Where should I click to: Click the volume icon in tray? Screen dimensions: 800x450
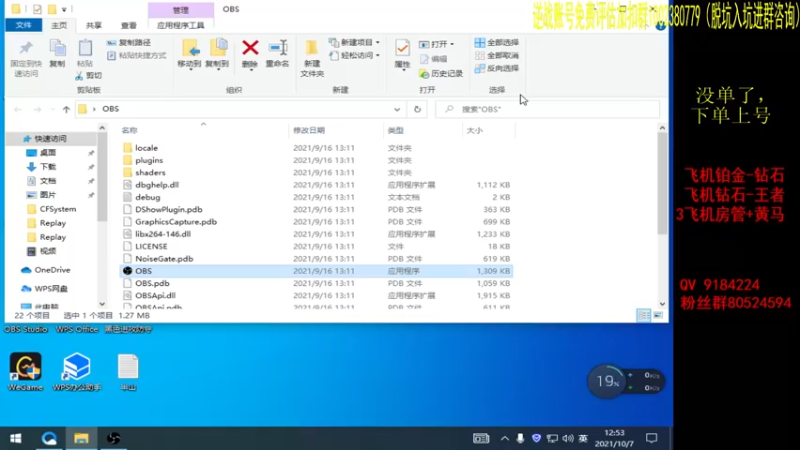567,438
